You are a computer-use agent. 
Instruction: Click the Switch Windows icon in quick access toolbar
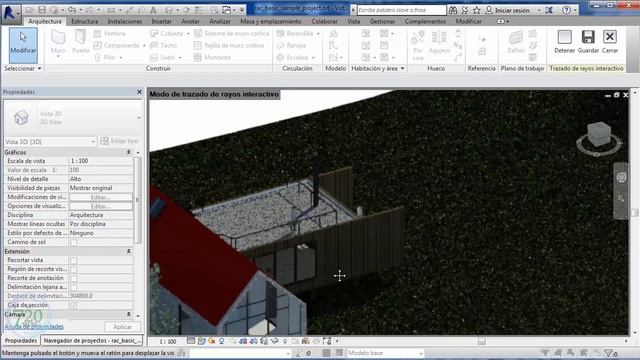tap(227, 10)
